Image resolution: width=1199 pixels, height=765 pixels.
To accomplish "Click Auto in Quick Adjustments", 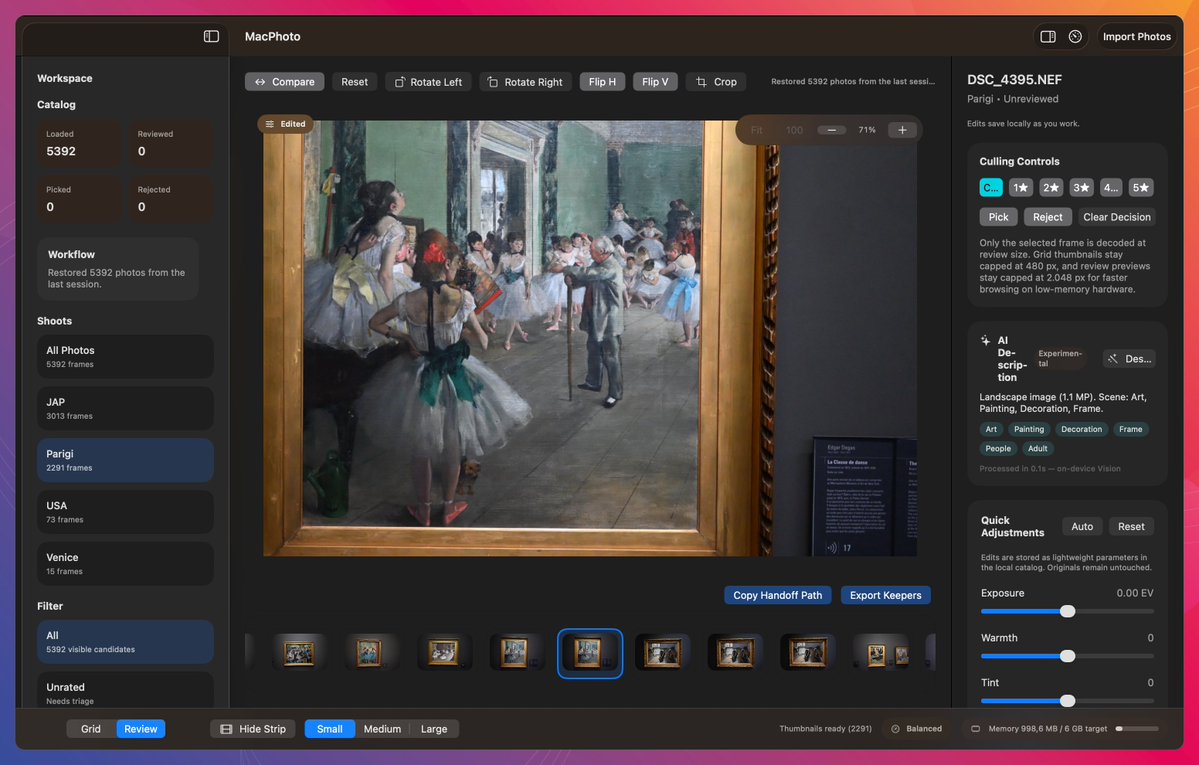I will (1082, 526).
